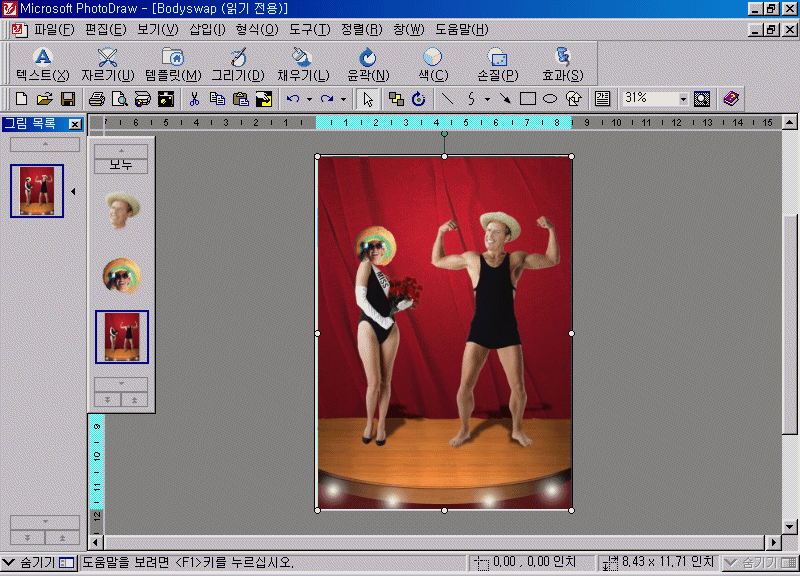The height and width of the screenshot is (576, 800).
Task: Open the 효과 (Effects) tool
Action: tap(562, 65)
